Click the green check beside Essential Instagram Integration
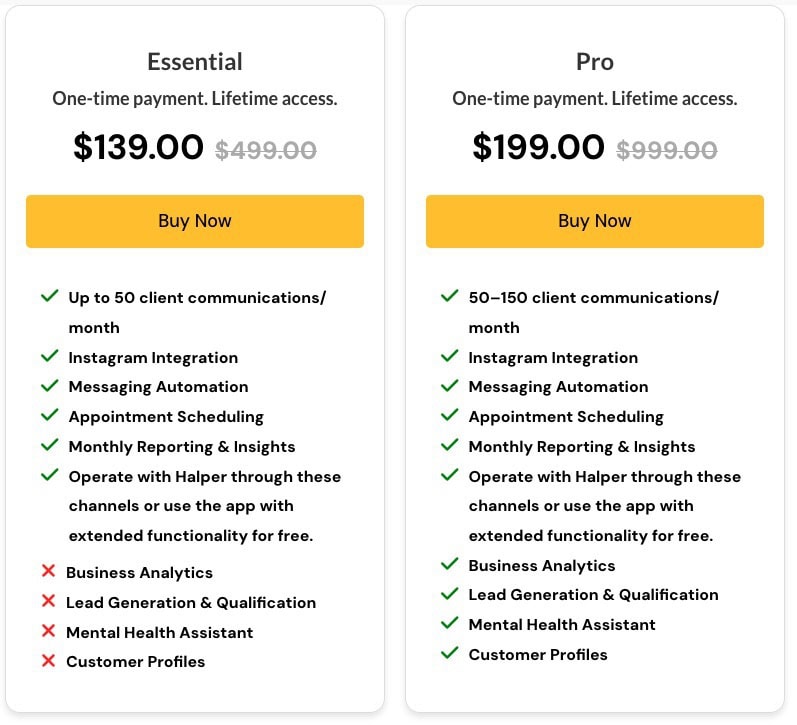The width and height of the screenshot is (797, 725). tap(49, 356)
